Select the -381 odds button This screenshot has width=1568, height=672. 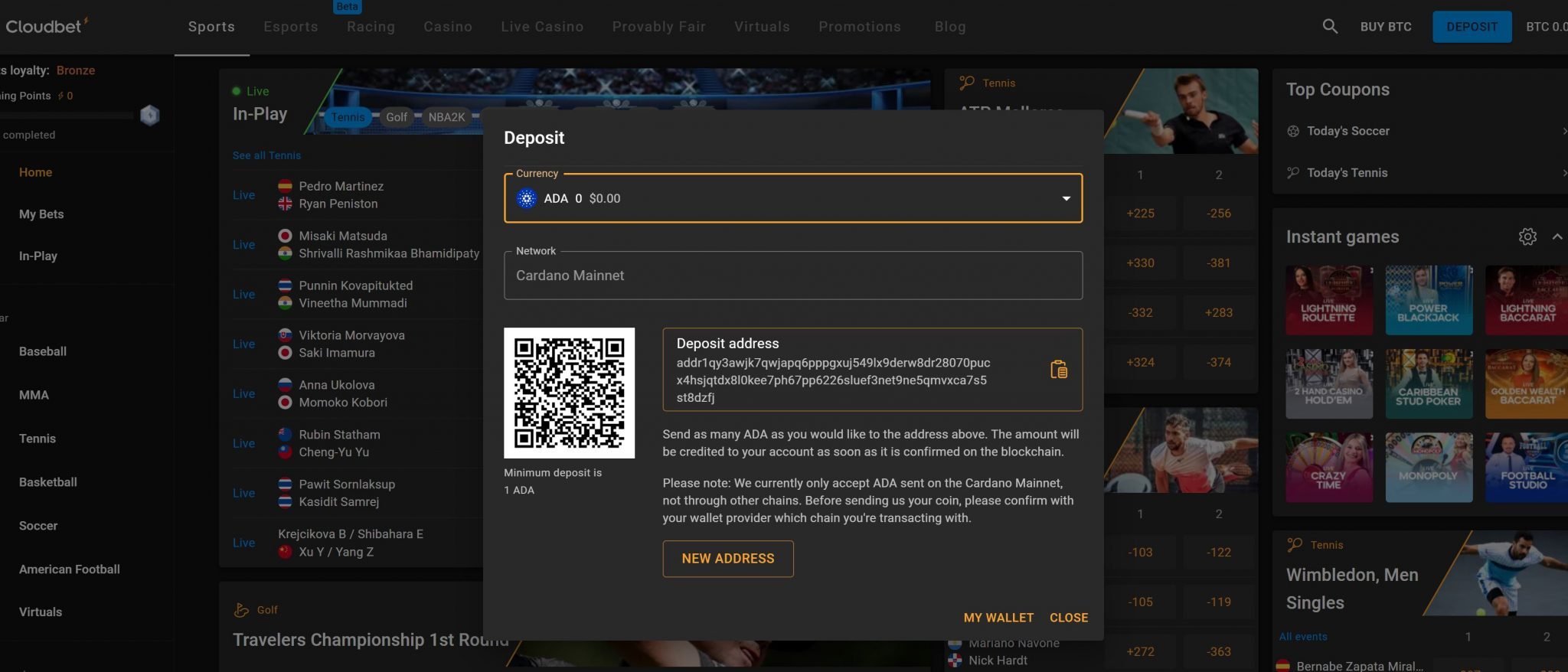point(1218,263)
